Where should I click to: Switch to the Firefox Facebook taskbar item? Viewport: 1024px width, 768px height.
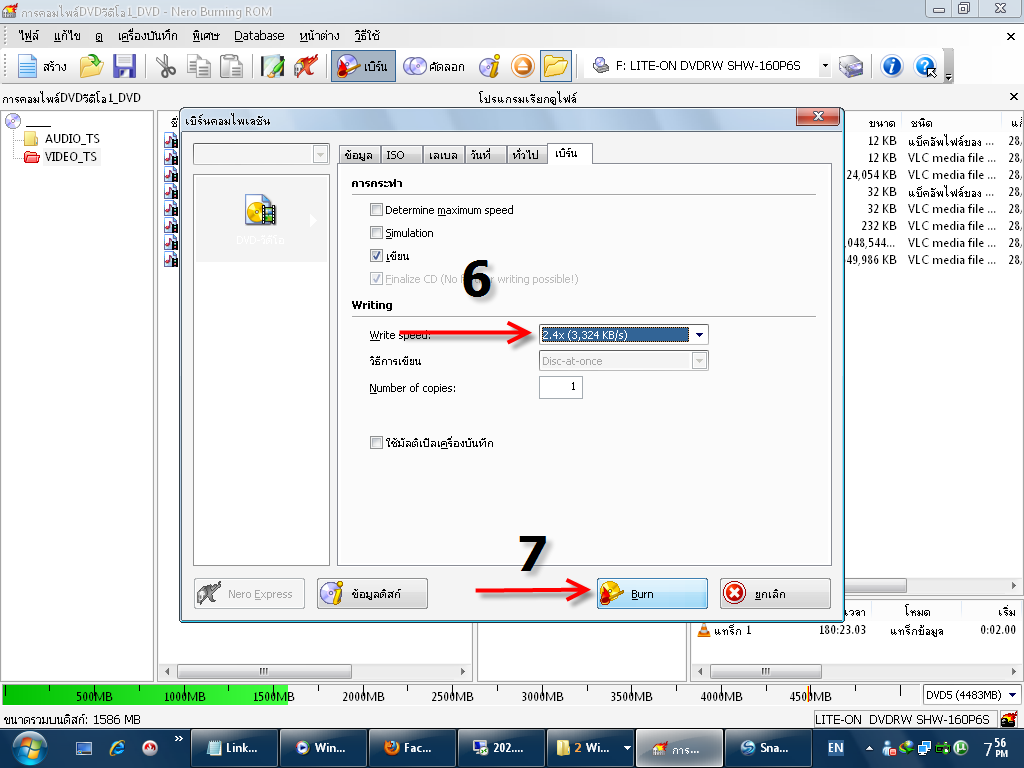pos(411,748)
